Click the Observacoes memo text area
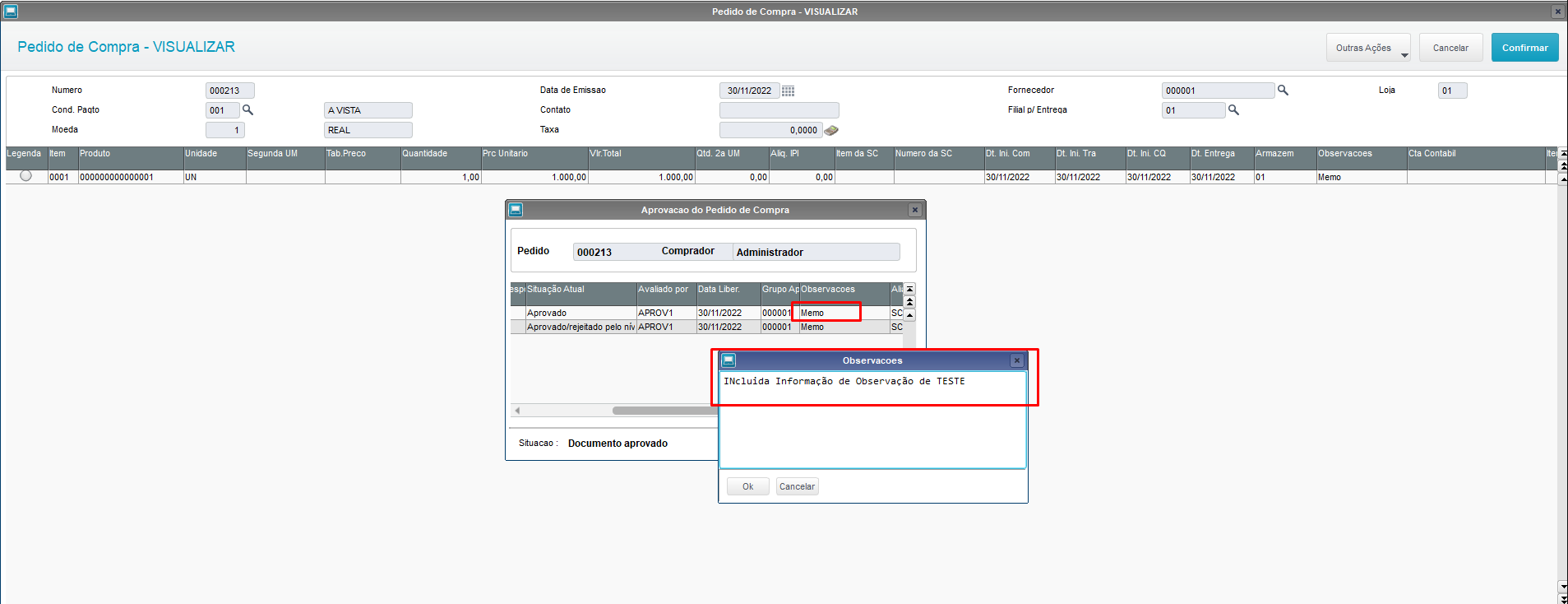Screen dimensions: 1568x604 tap(872, 420)
